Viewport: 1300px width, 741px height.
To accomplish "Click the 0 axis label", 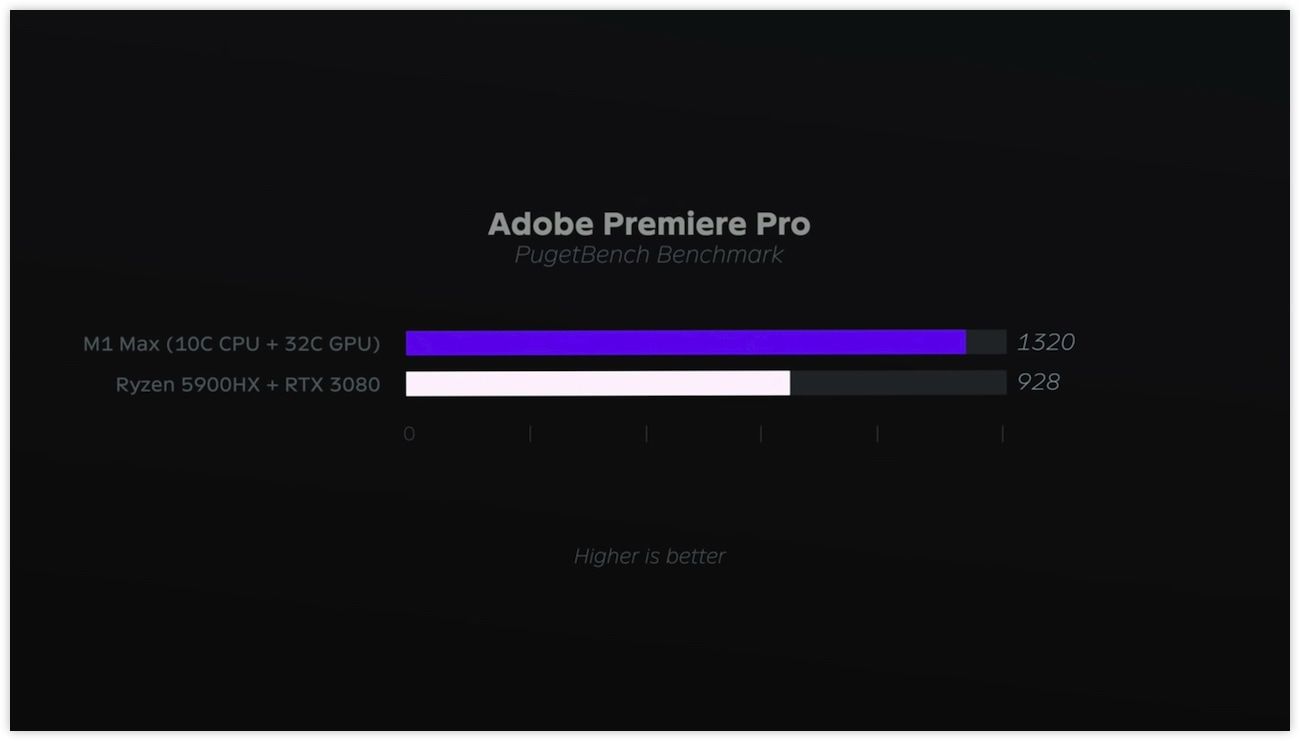I will (x=409, y=434).
